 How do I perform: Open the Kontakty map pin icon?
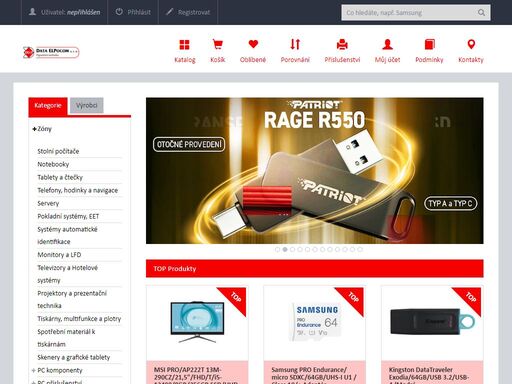[471, 44]
